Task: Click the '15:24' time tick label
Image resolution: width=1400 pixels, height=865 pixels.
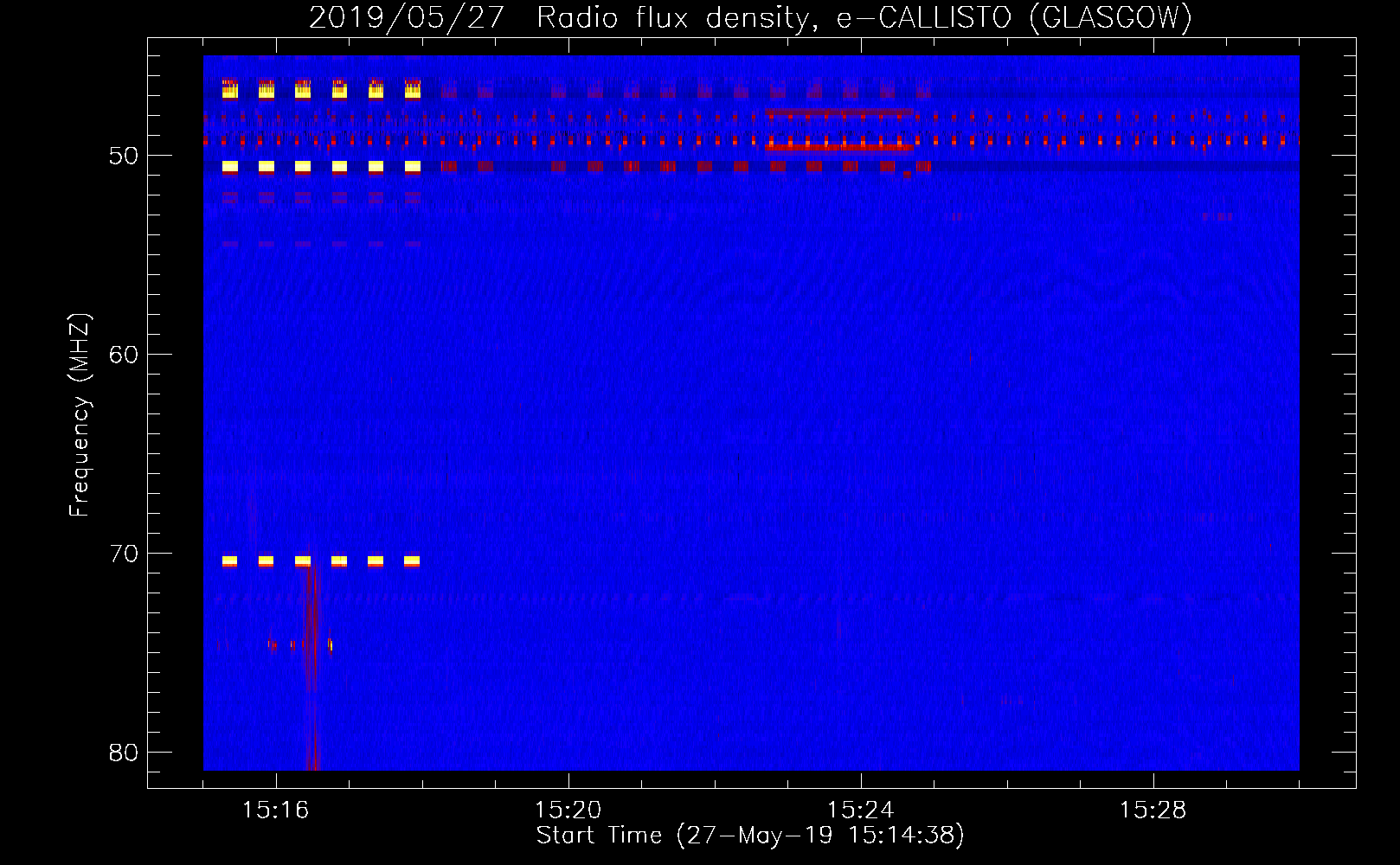Action: 860,811
